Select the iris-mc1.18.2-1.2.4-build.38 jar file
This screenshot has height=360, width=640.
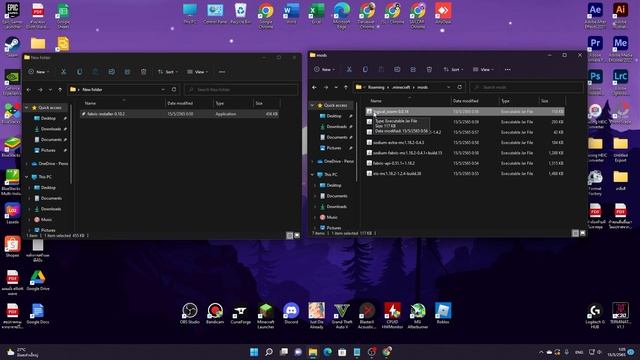465,173
